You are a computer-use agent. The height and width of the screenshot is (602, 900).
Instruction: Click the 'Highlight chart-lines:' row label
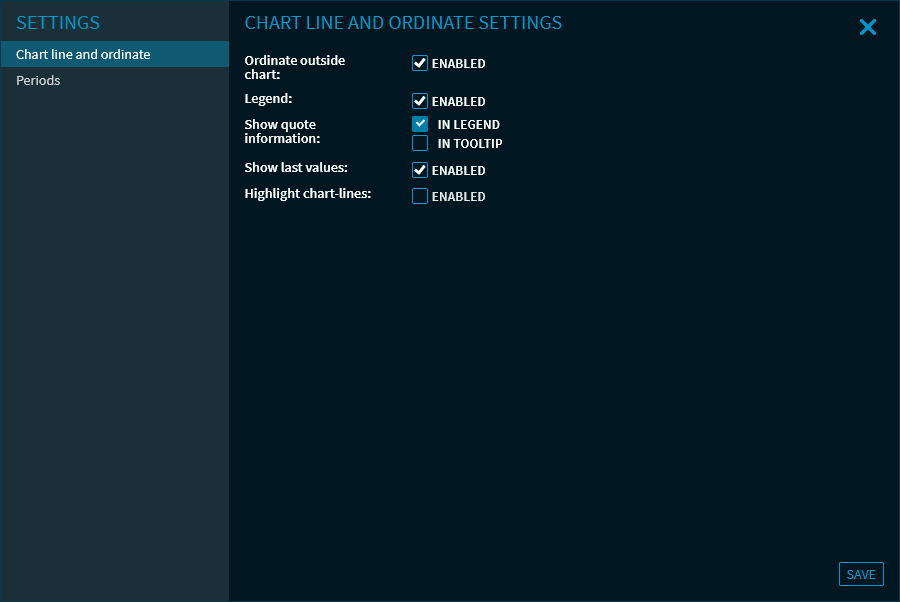307,194
